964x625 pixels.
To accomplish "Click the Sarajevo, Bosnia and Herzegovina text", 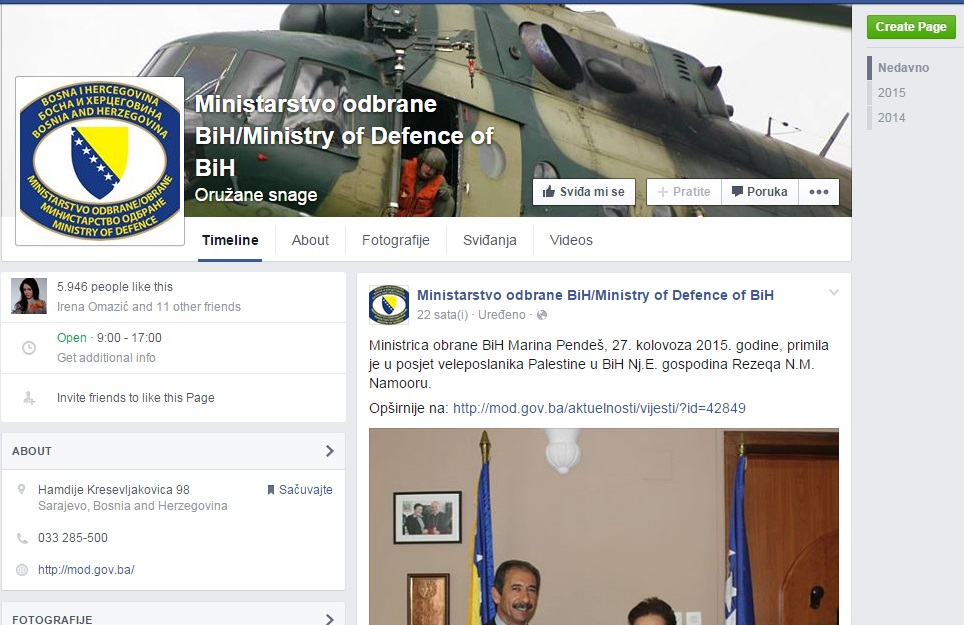I will pyautogui.click(x=132, y=506).
